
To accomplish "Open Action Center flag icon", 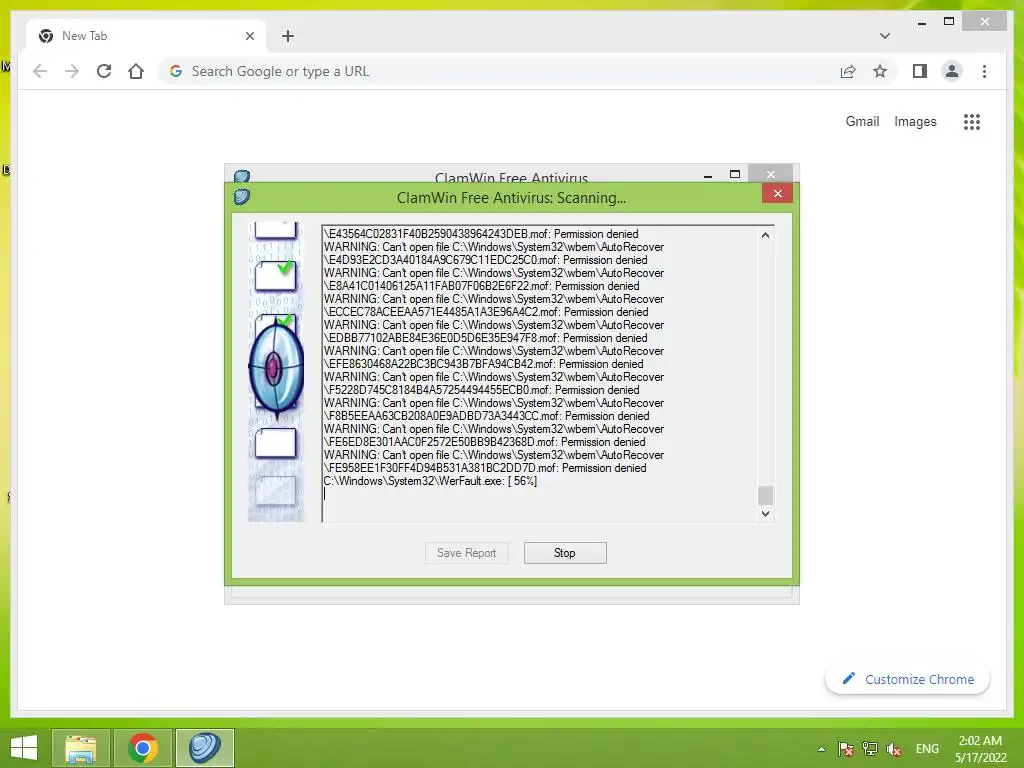I will 846,749.
